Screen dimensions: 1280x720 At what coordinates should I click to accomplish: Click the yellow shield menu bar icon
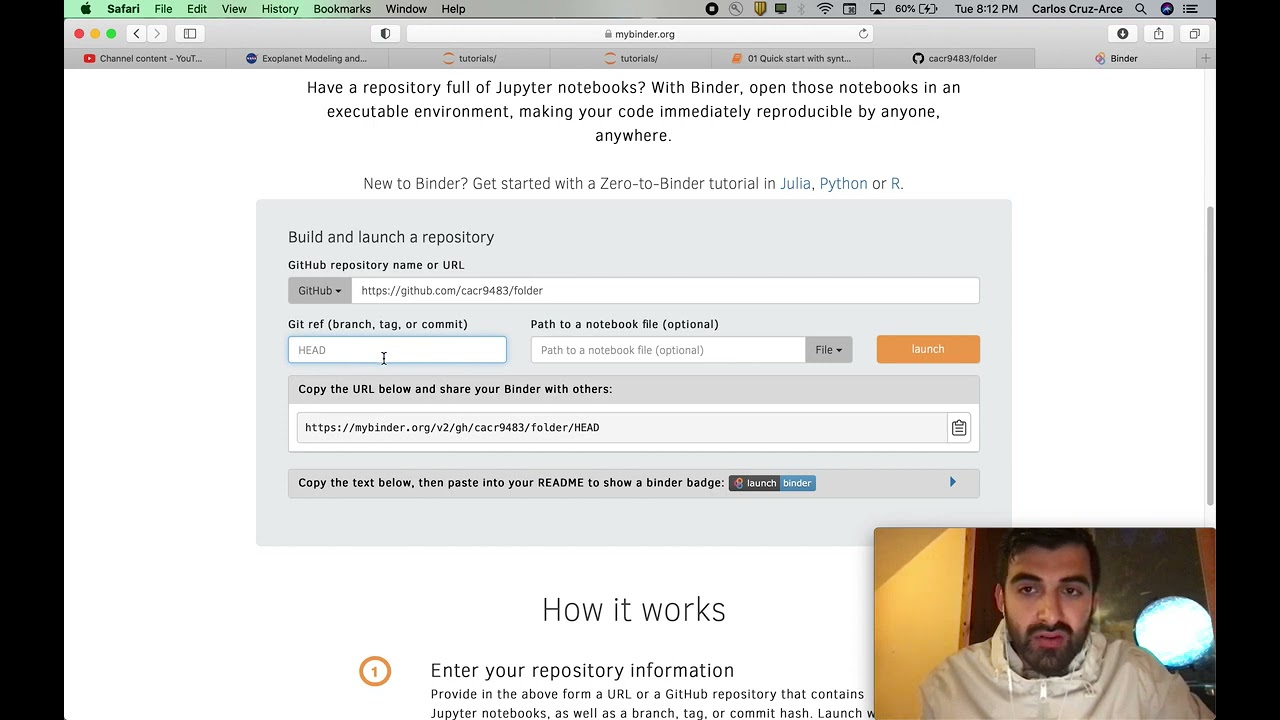pos(760,9)
